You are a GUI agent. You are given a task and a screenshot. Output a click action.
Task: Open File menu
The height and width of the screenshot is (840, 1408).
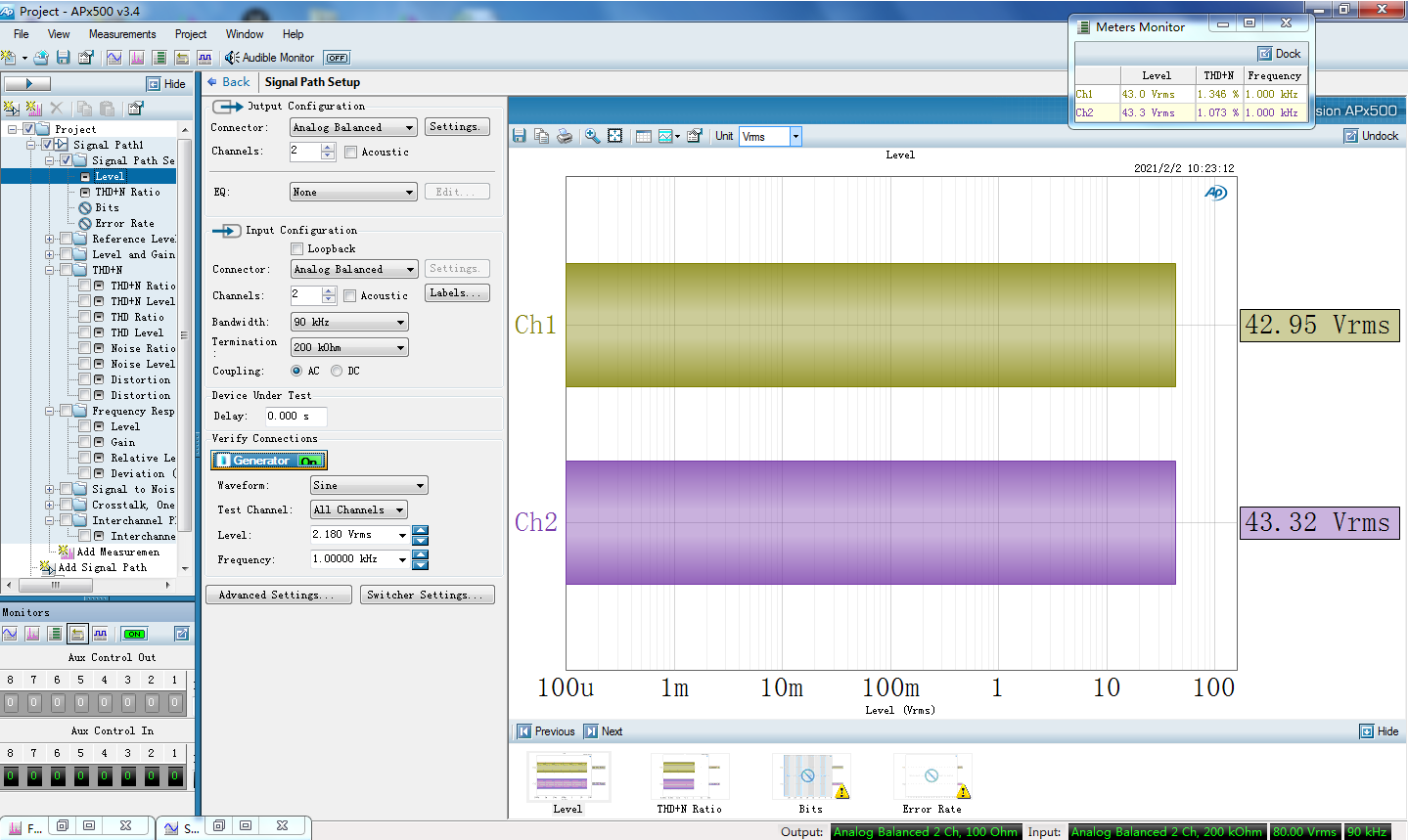point(22,34)
